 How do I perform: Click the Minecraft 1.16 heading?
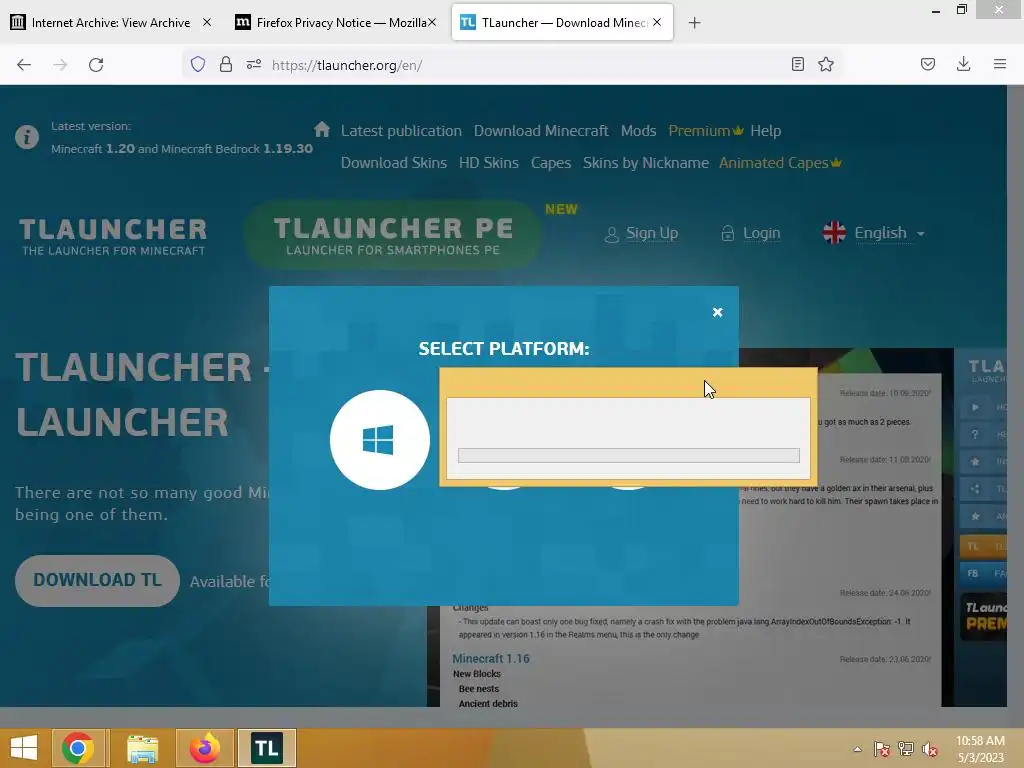491,658
